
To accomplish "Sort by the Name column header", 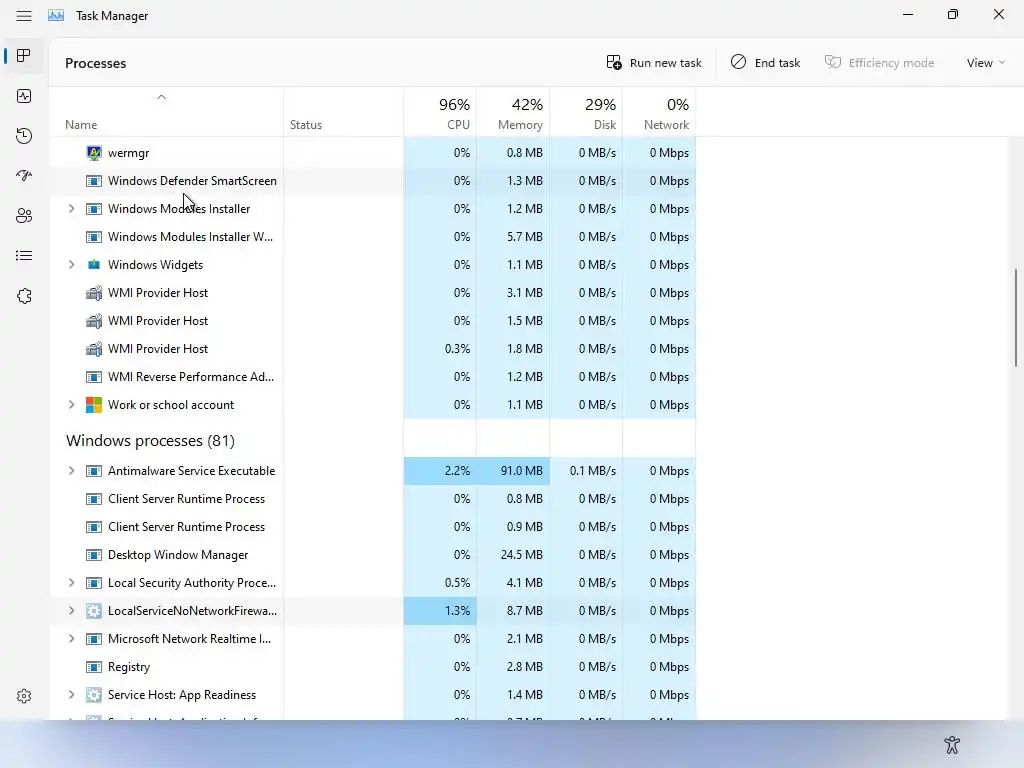I will click(167, 112).
